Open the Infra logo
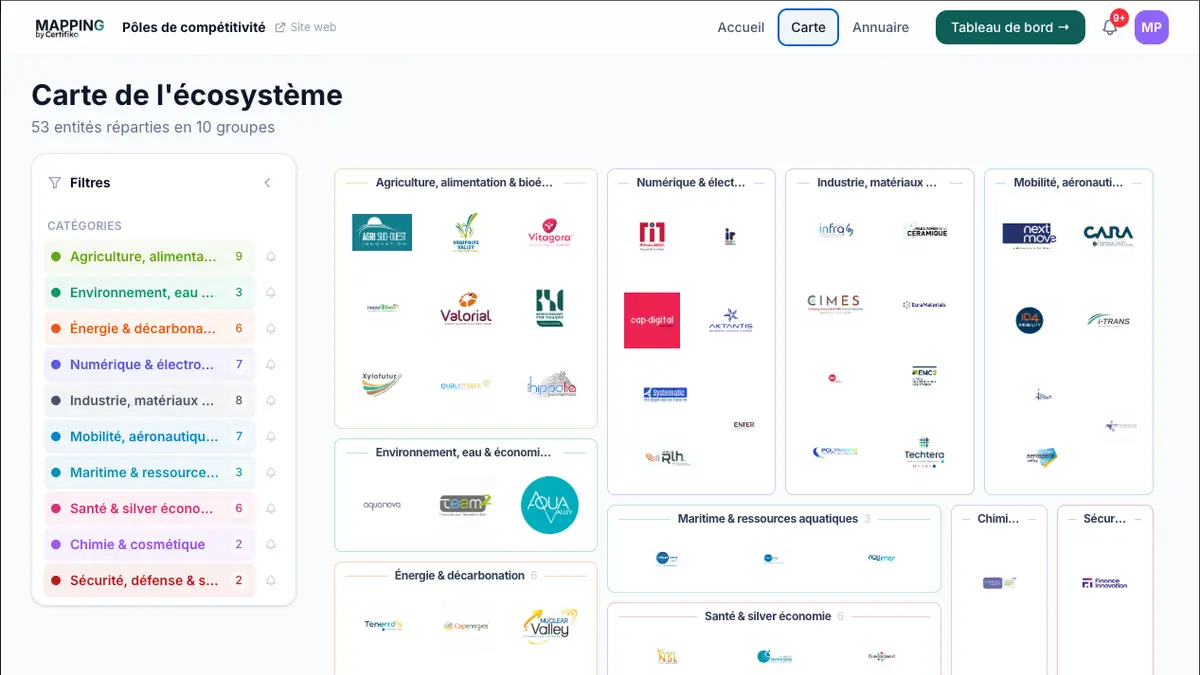The width and height of the screenshot is (1200, 675). pos(836,230)
